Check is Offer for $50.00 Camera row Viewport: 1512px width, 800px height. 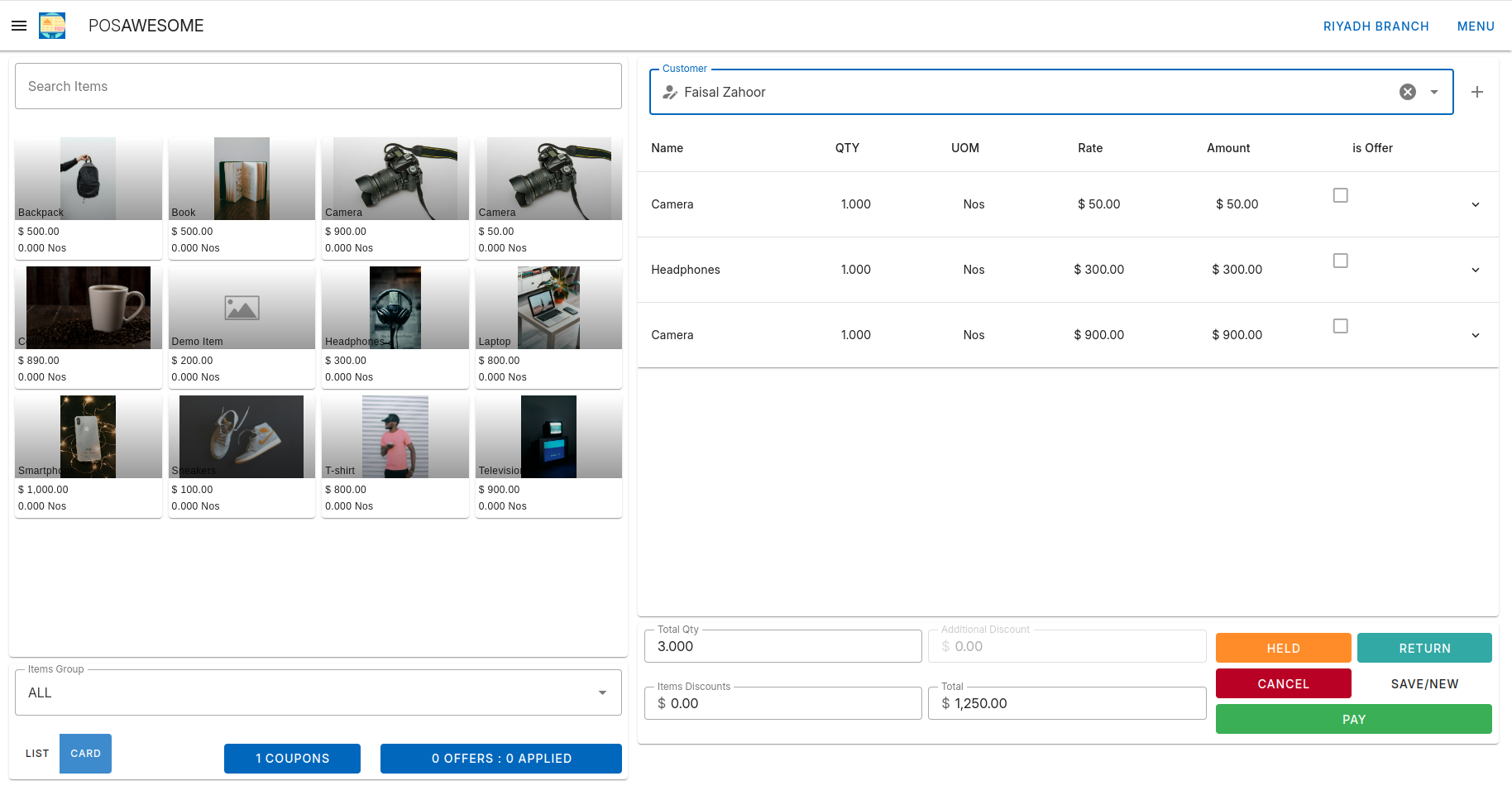coord(1341,195)
